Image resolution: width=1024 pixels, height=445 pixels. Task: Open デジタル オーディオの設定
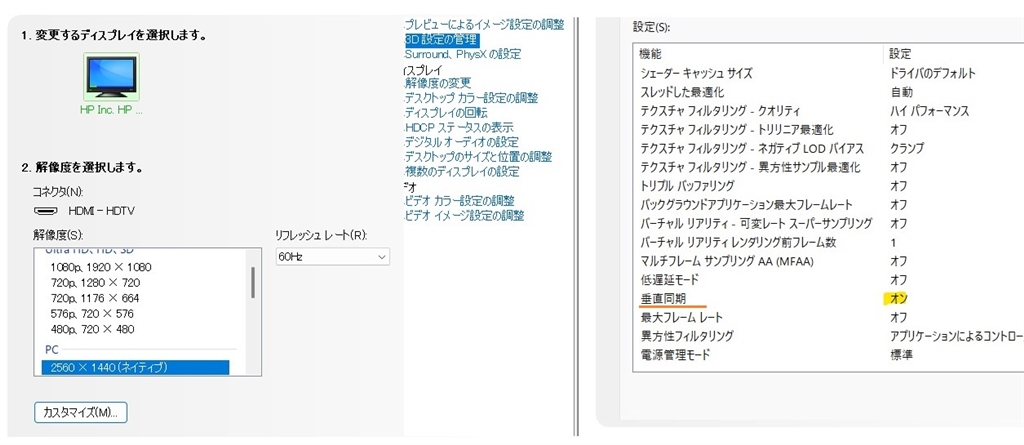462,142
